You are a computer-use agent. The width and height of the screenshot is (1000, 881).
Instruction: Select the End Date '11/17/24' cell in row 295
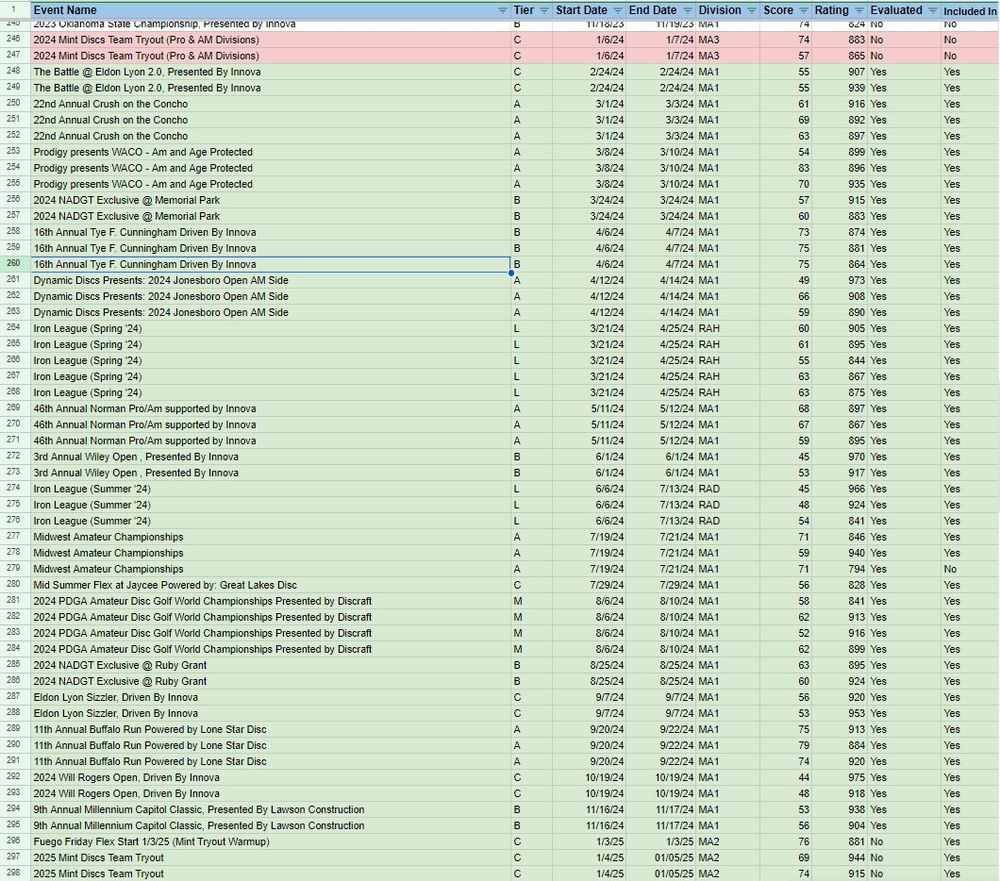(x=661, y=825)
